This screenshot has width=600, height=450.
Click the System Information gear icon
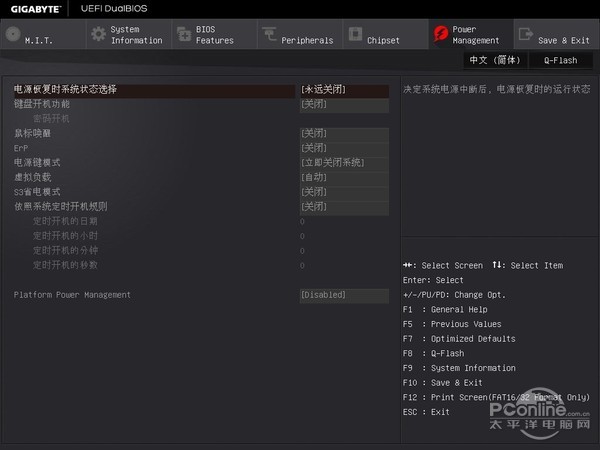[99, 34]
